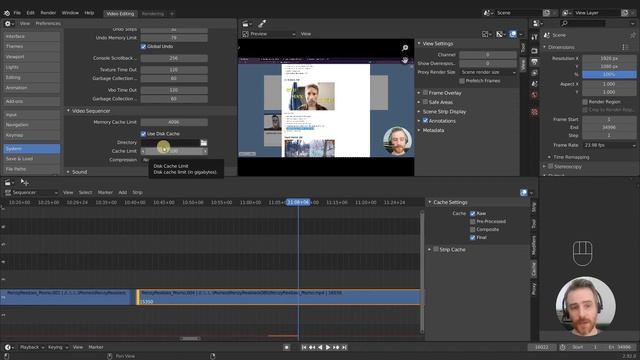Toggle sequencer overlays icon

(524, 193)
